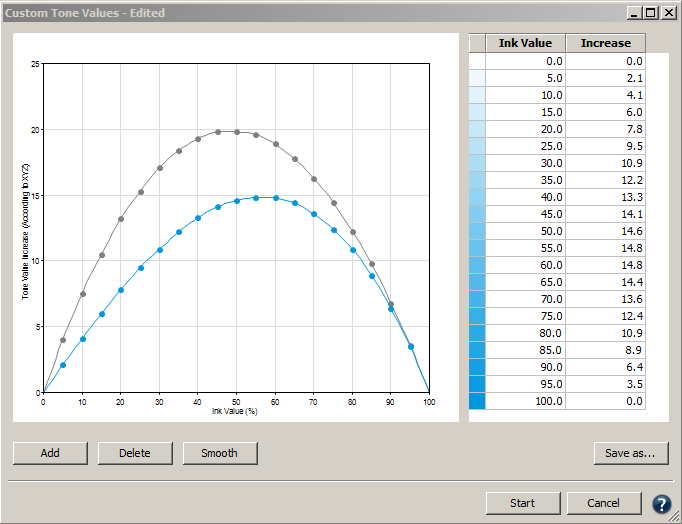Click the Smooth button

[219, 453]
